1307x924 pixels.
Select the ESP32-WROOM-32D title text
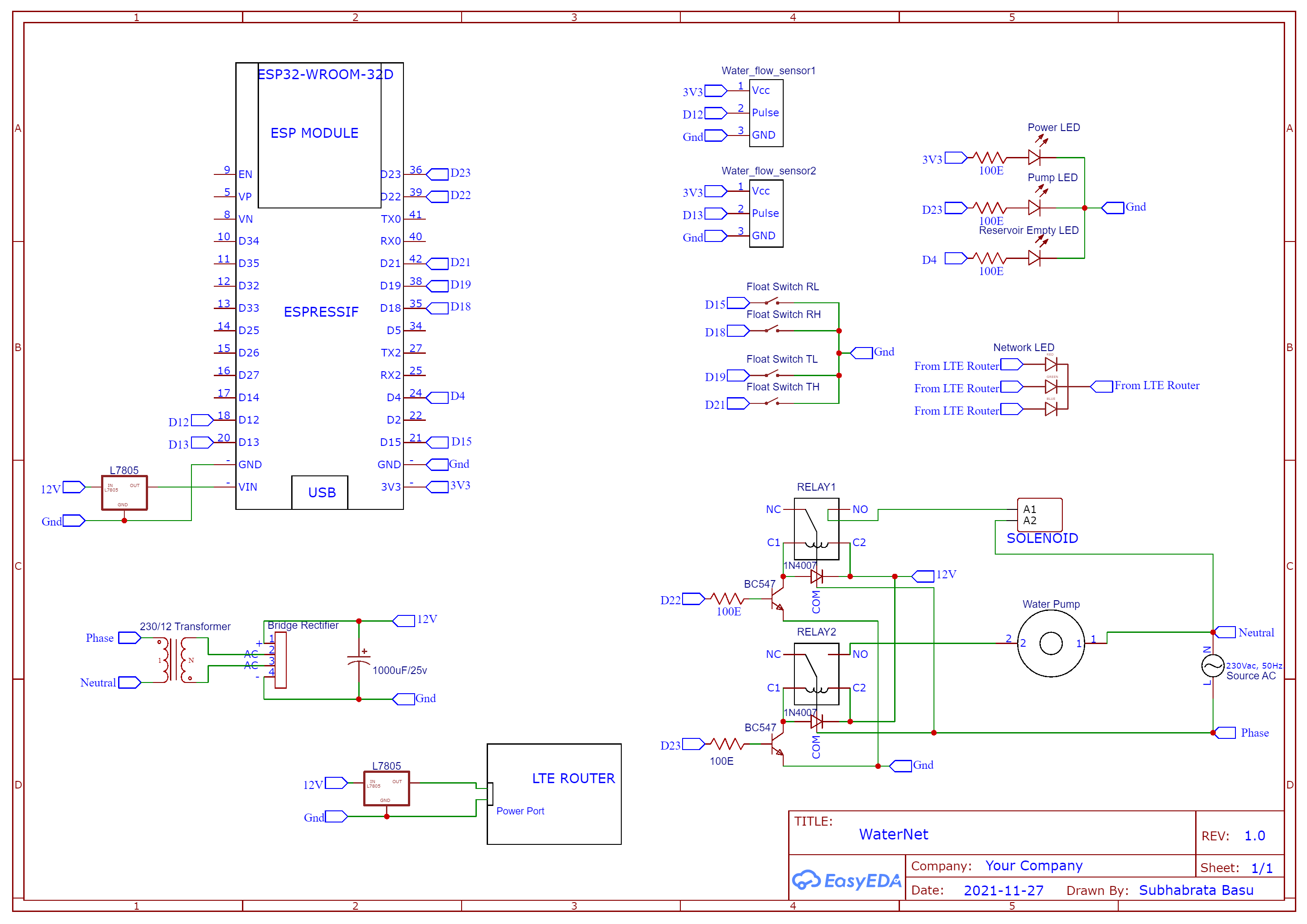coord(326,74)
